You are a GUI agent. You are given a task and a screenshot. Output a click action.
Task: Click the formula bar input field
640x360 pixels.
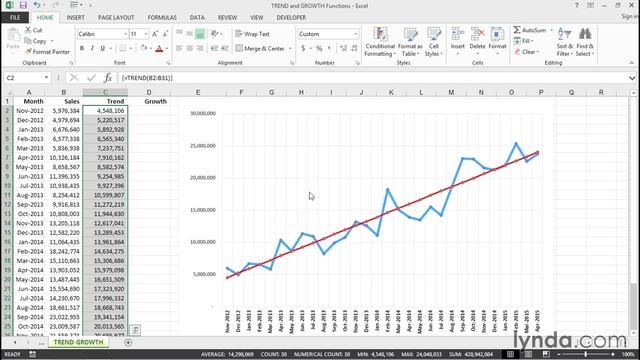point(372,78)
